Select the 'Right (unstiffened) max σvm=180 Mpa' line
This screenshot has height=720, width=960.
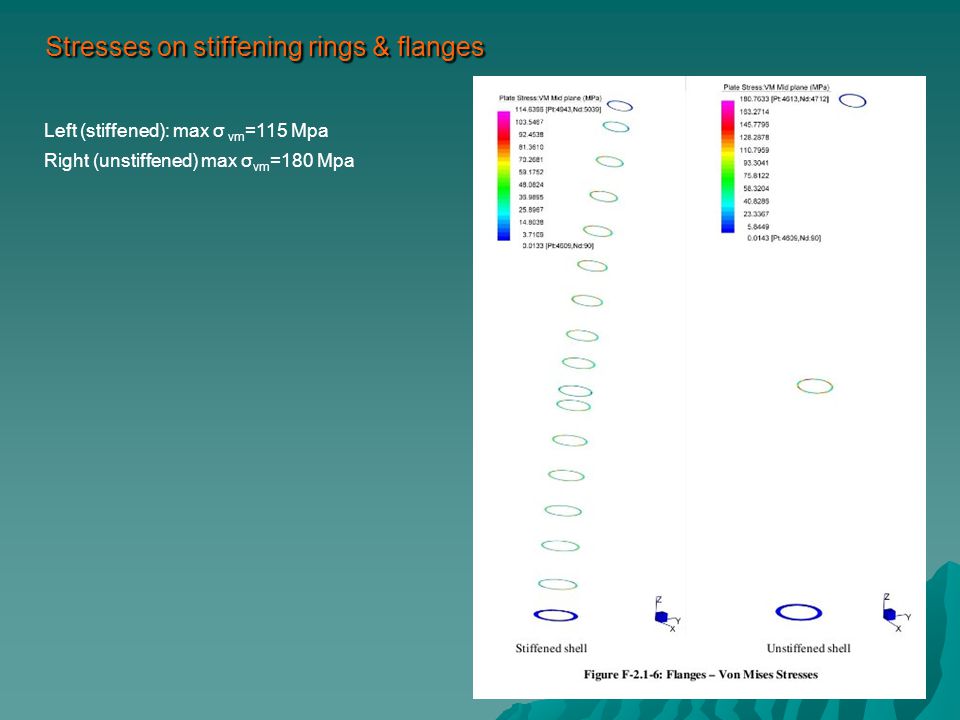click(x=199, y=161)
